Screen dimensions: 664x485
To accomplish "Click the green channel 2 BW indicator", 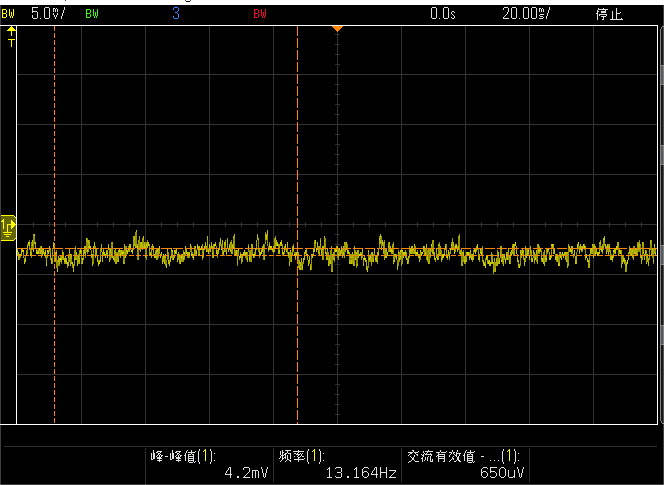I will pos(92,14).
